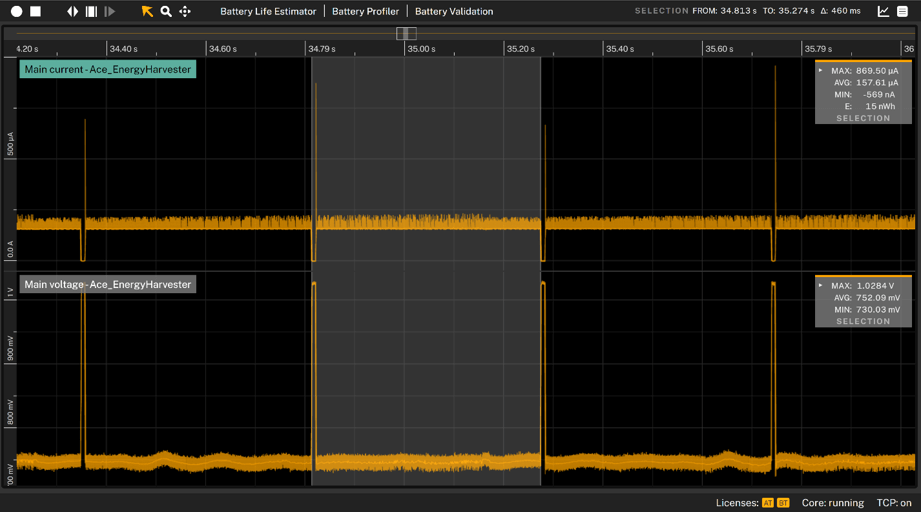Click the line graph icon at top right
Image resolution: width=921 pixels, height=512 pixels.
pos(883,11)
